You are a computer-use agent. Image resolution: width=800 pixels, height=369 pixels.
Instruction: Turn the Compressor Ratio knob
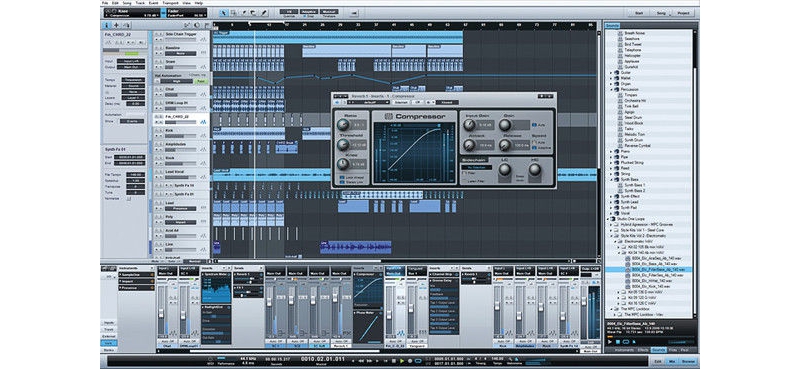click(x=343, y=125)
